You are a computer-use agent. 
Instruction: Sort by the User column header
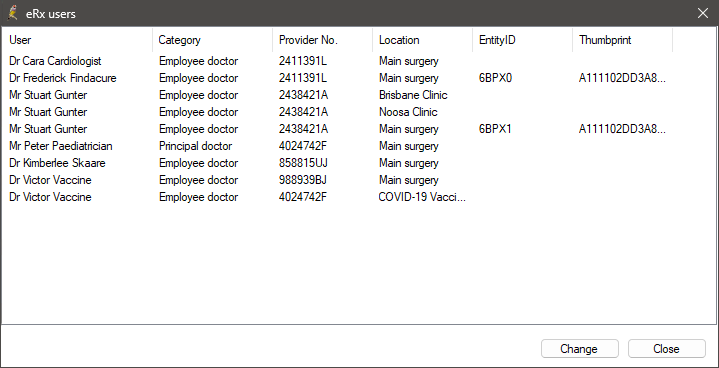point(77,40)
